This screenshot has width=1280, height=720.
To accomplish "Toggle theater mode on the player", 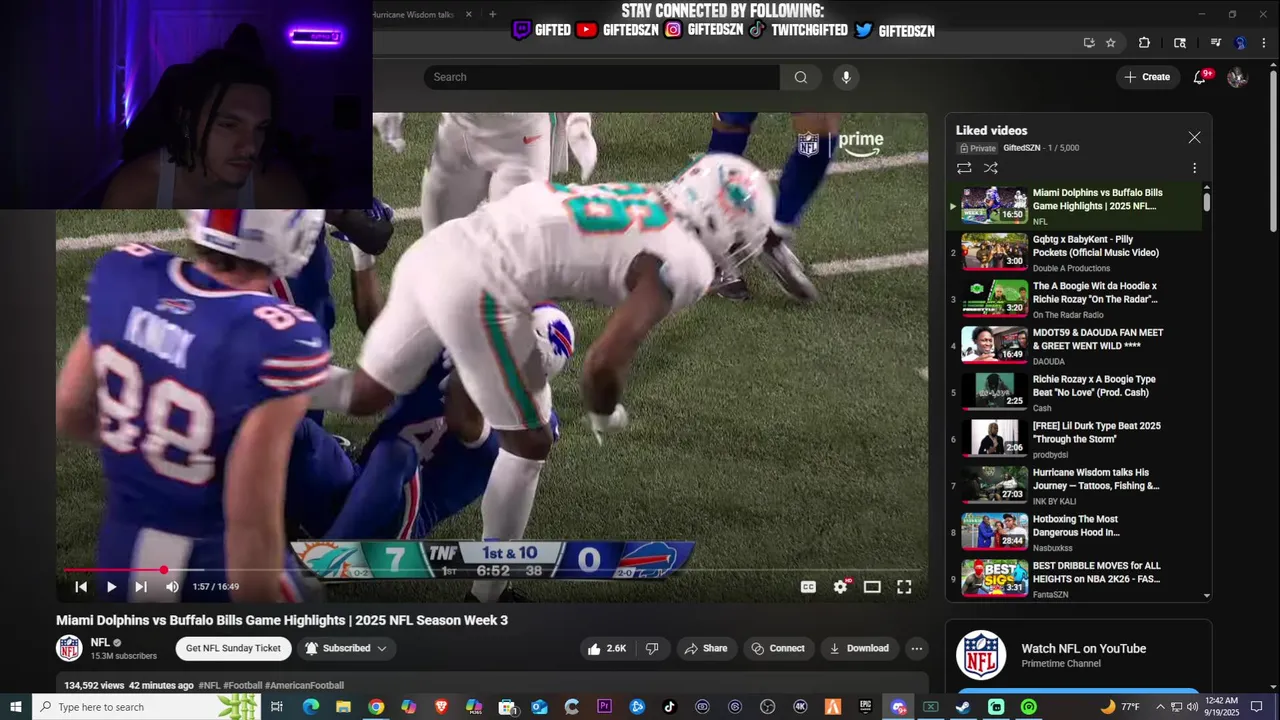I will coord(872,587).
